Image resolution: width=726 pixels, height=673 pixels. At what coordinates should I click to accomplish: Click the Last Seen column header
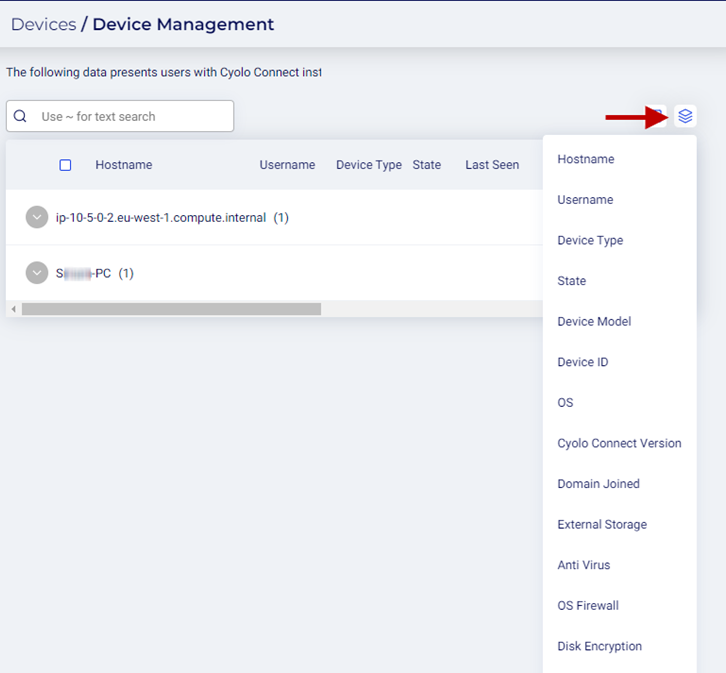[492, 165]
